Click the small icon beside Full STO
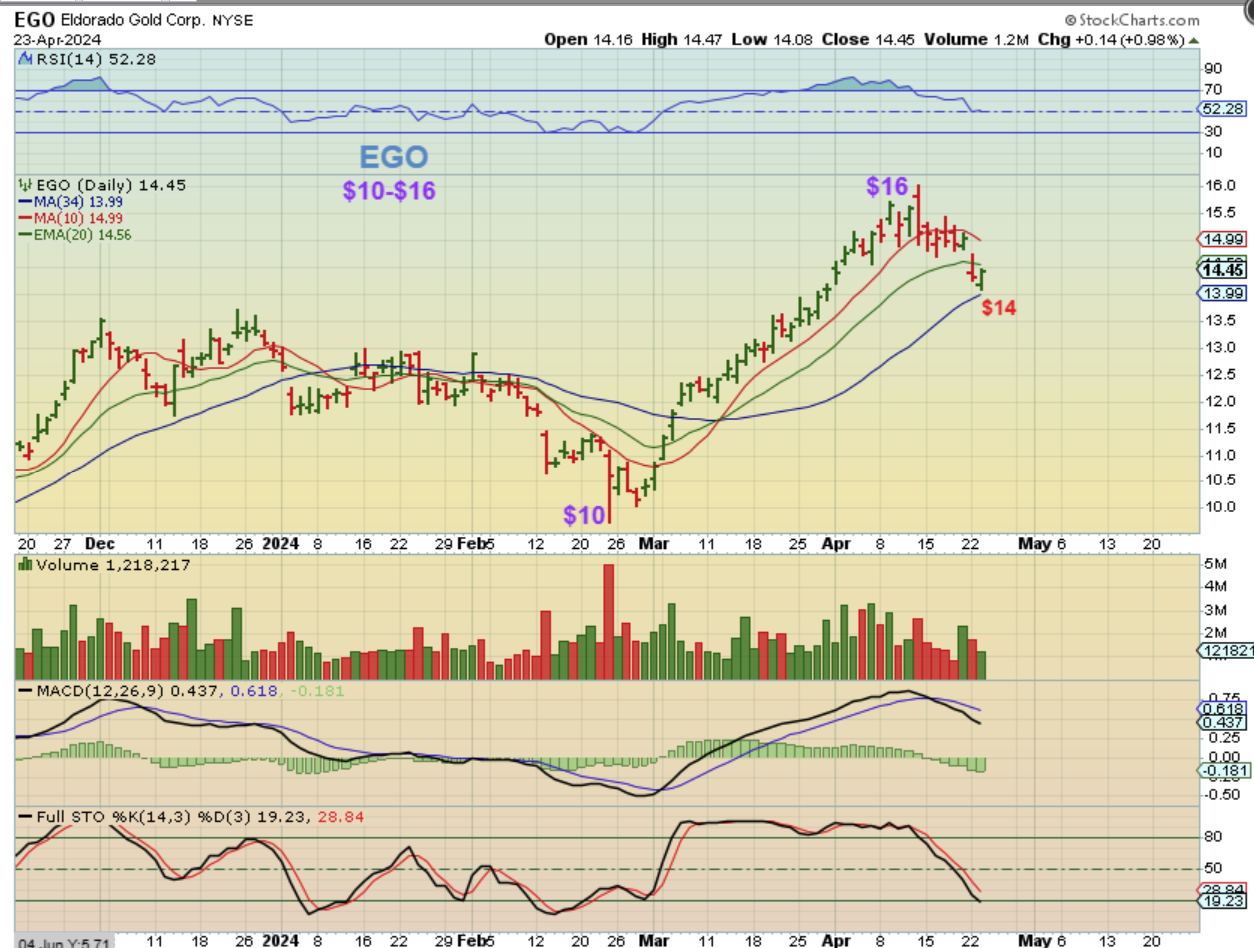The height and width of the screenshot is (948, 1254). 23,817
